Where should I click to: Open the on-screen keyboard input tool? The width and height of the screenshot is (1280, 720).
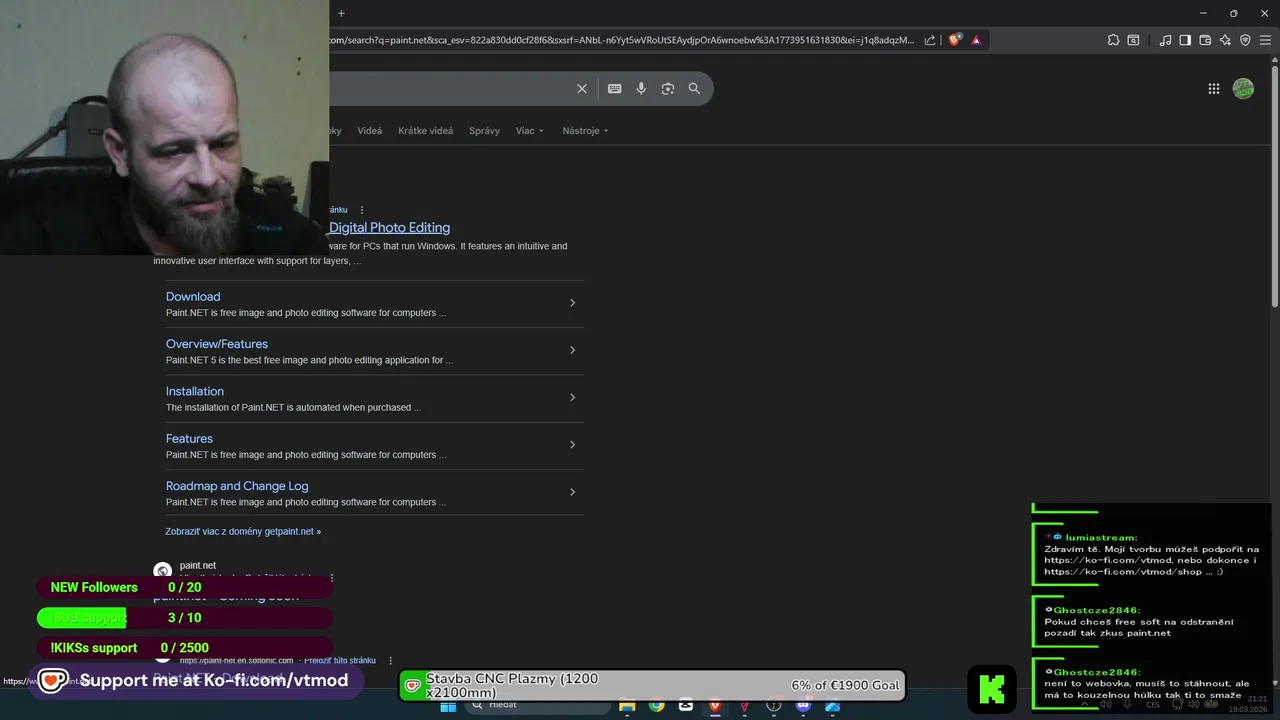(615, 89)
